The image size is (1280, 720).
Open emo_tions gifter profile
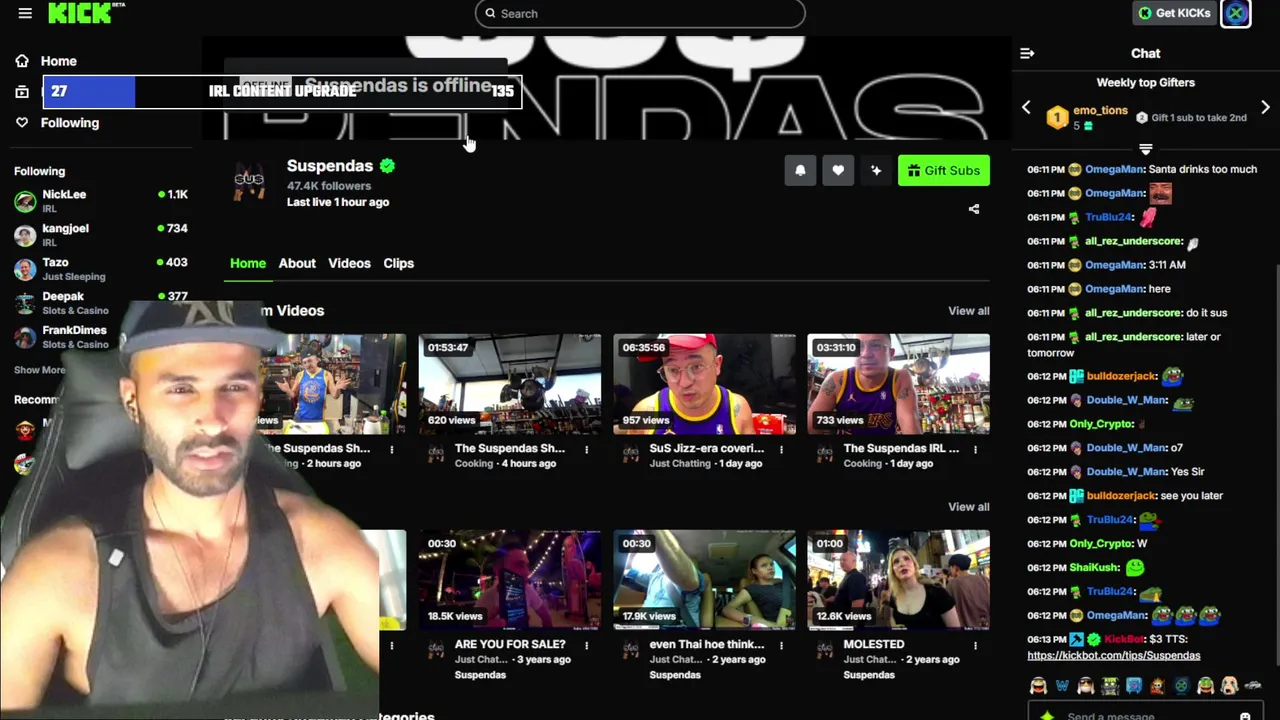[1100, 111]
